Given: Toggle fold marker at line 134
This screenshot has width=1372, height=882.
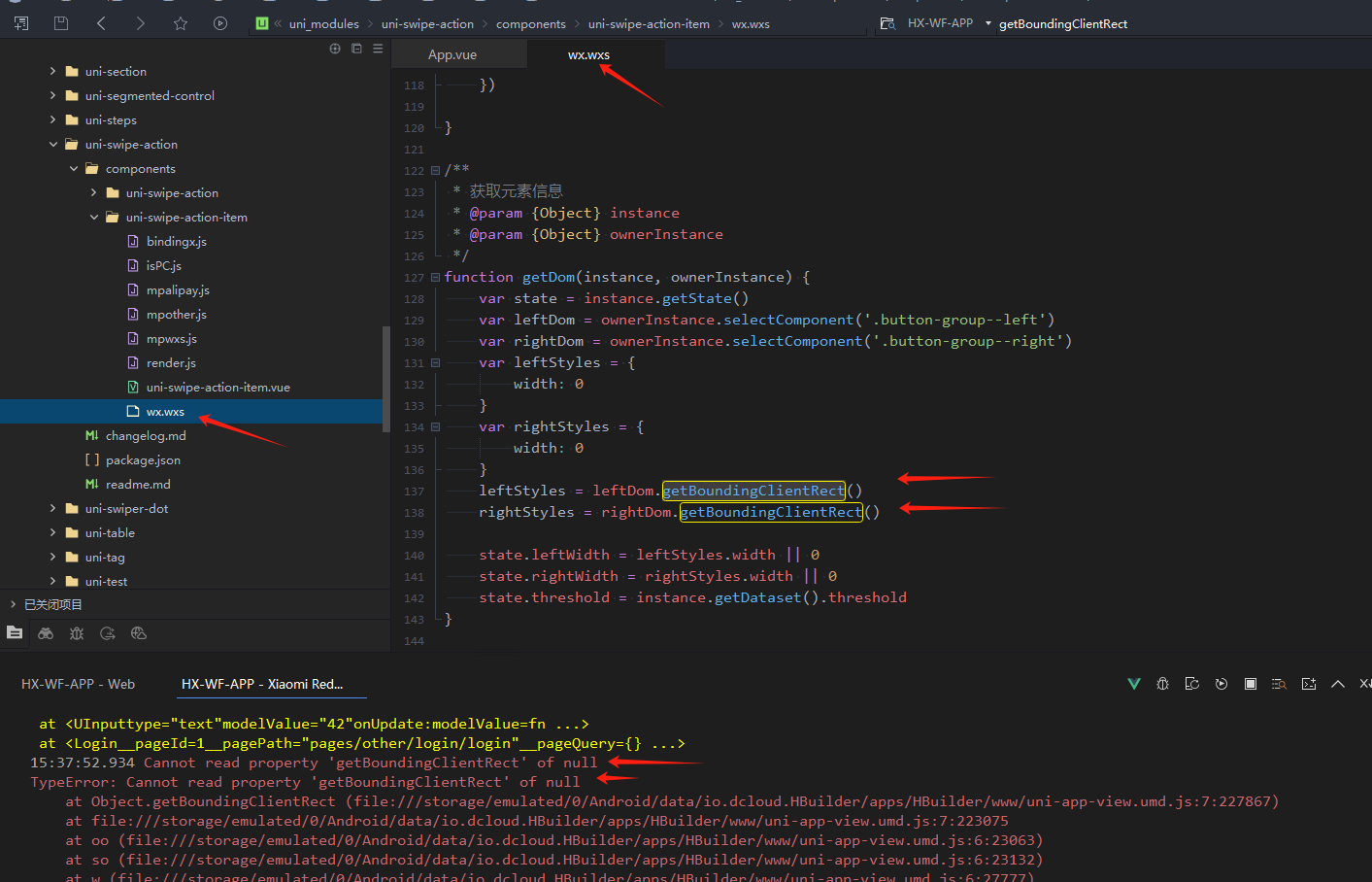Looking at the screenshot, I should (435, 427).
